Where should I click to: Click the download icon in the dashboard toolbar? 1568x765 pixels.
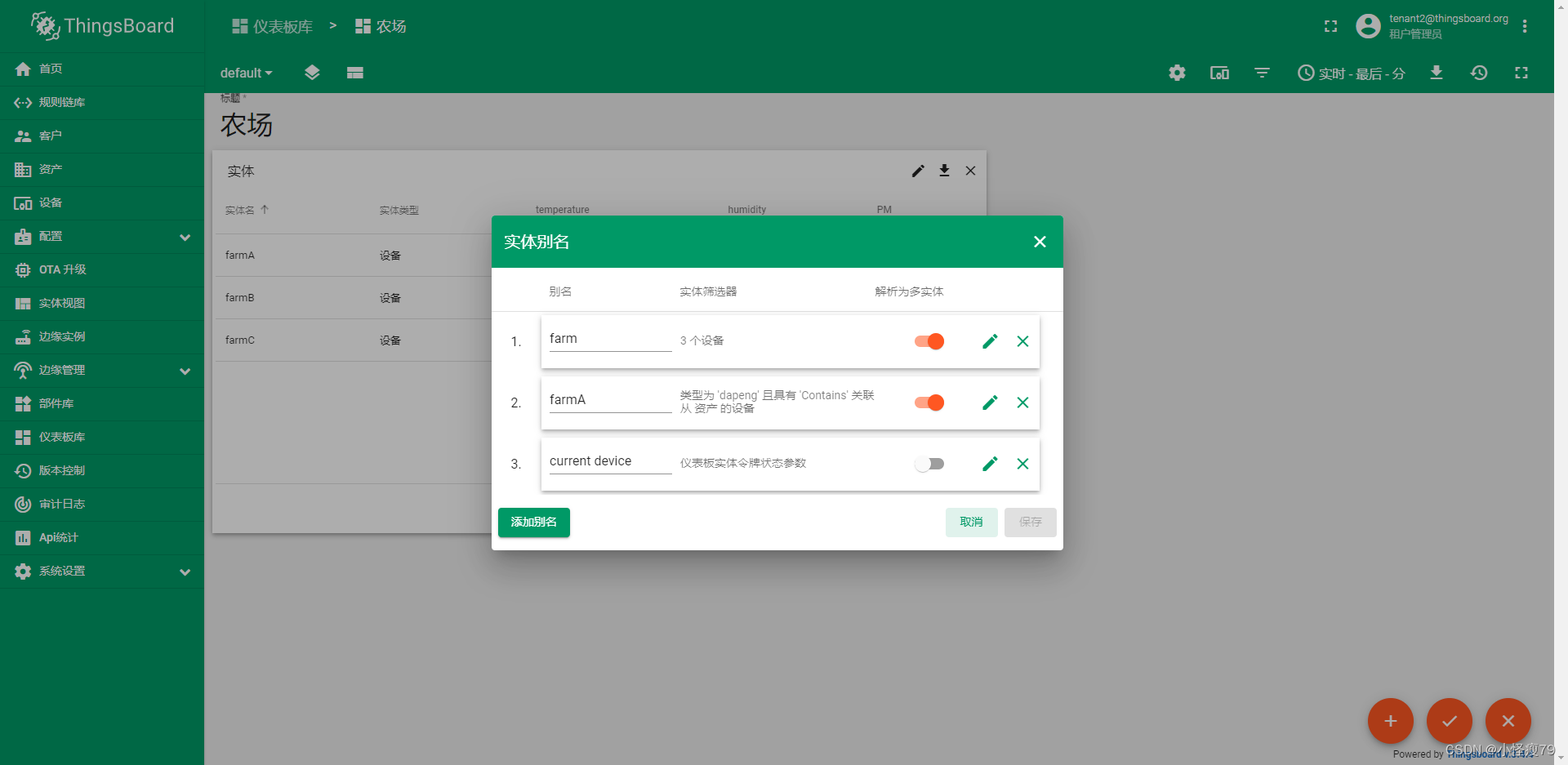(1437, 73)
